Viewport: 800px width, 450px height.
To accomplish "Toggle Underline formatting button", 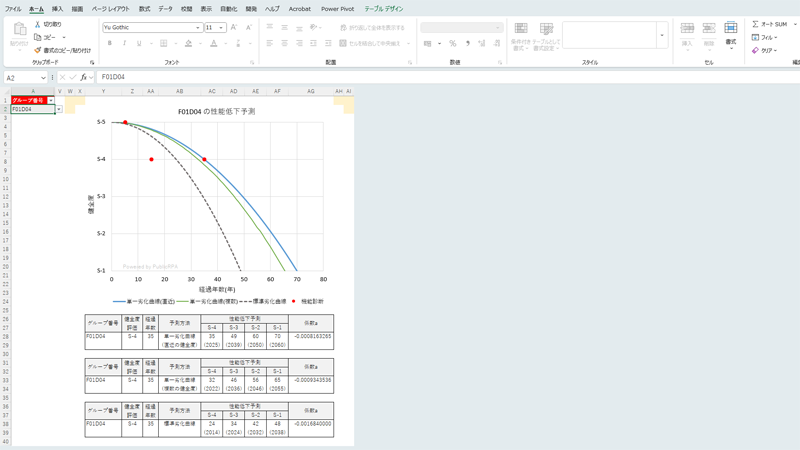I will (138, 44).
